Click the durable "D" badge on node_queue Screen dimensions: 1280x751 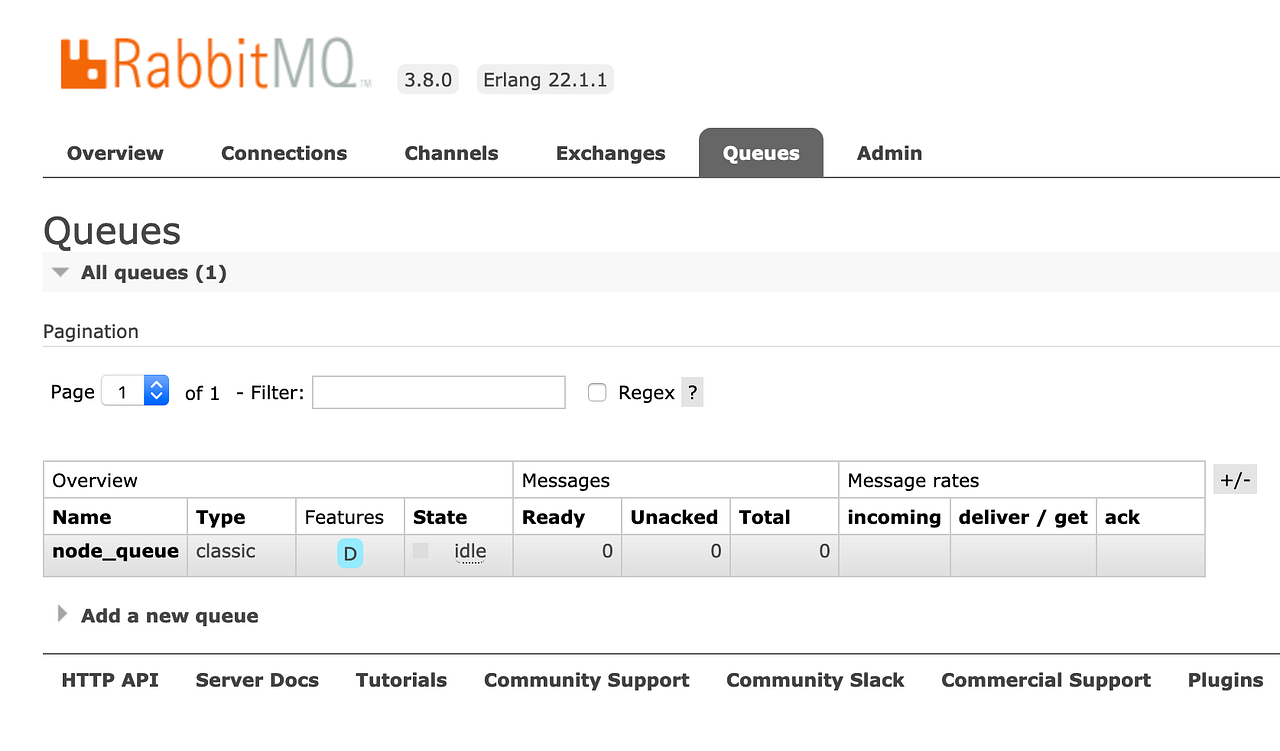(349, 551)
